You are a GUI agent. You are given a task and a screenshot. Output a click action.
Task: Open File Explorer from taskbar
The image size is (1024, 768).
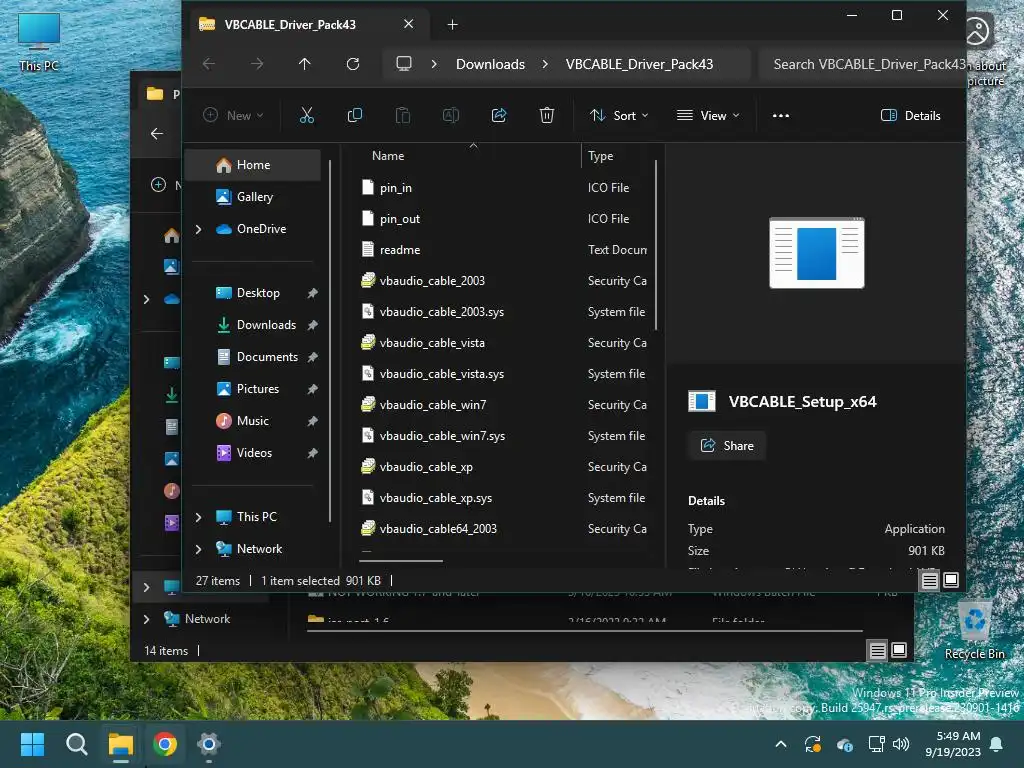(121, 744)
